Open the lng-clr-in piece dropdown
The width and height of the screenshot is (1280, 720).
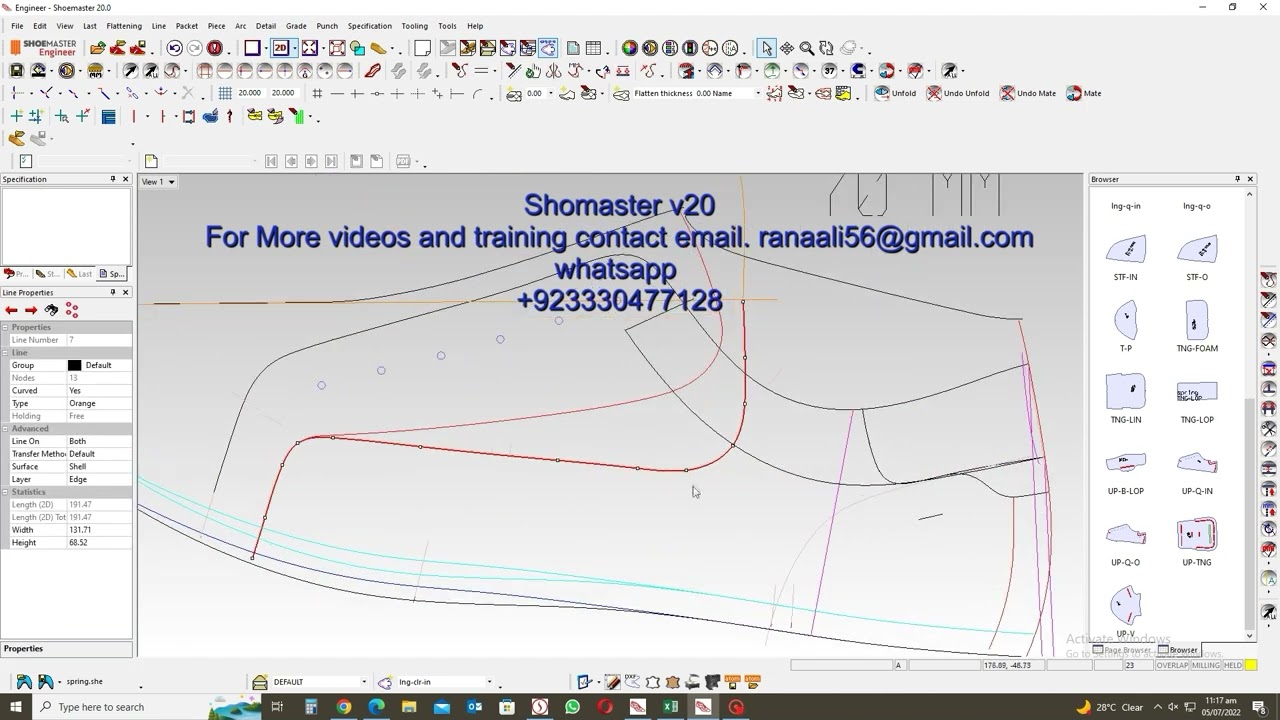point(489,682)
